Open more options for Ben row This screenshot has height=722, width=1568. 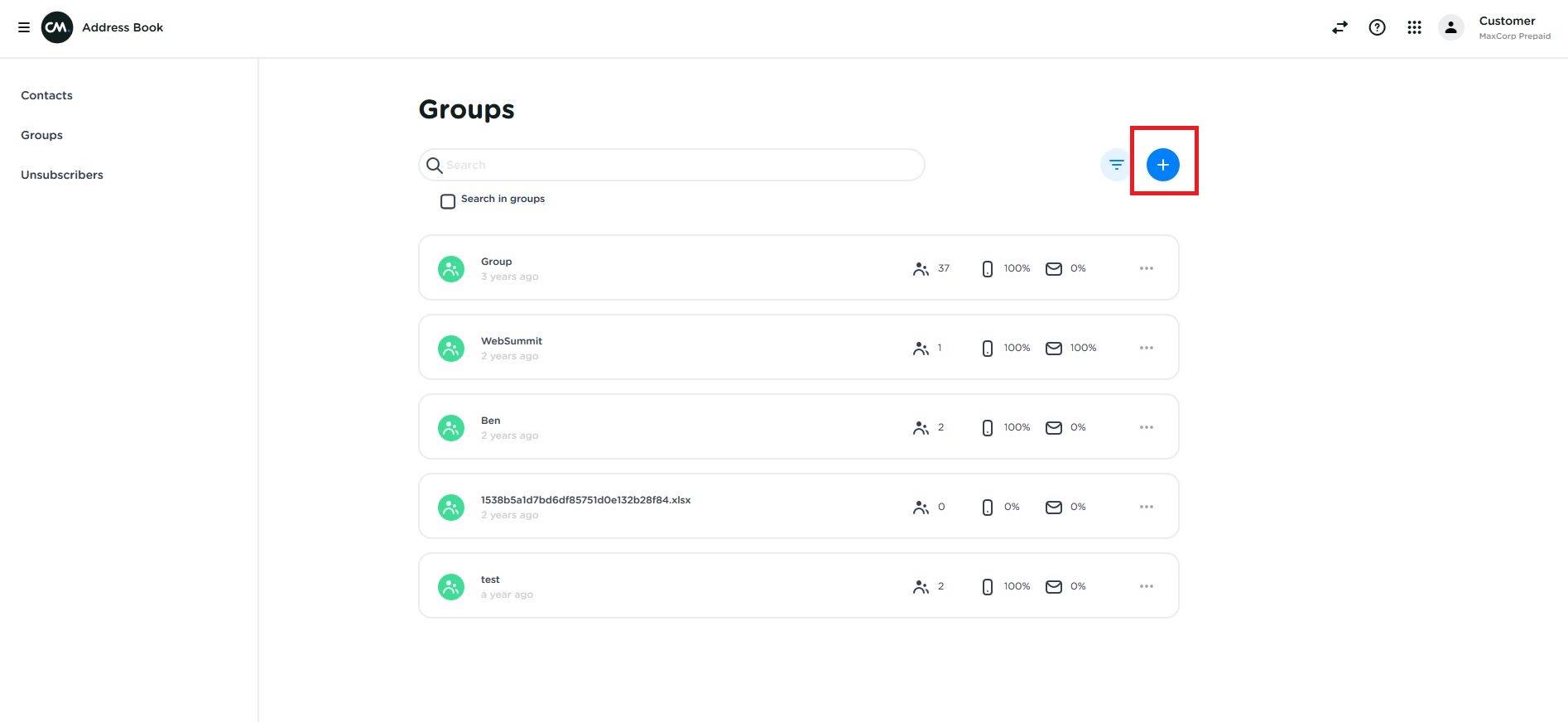pos(1146,427)
